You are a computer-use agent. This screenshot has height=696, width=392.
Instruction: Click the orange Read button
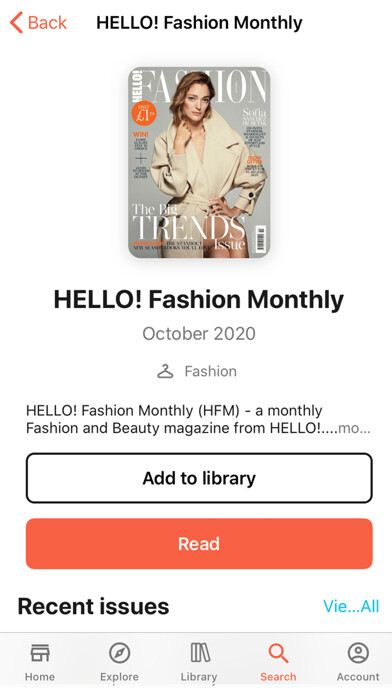point(199,544)
